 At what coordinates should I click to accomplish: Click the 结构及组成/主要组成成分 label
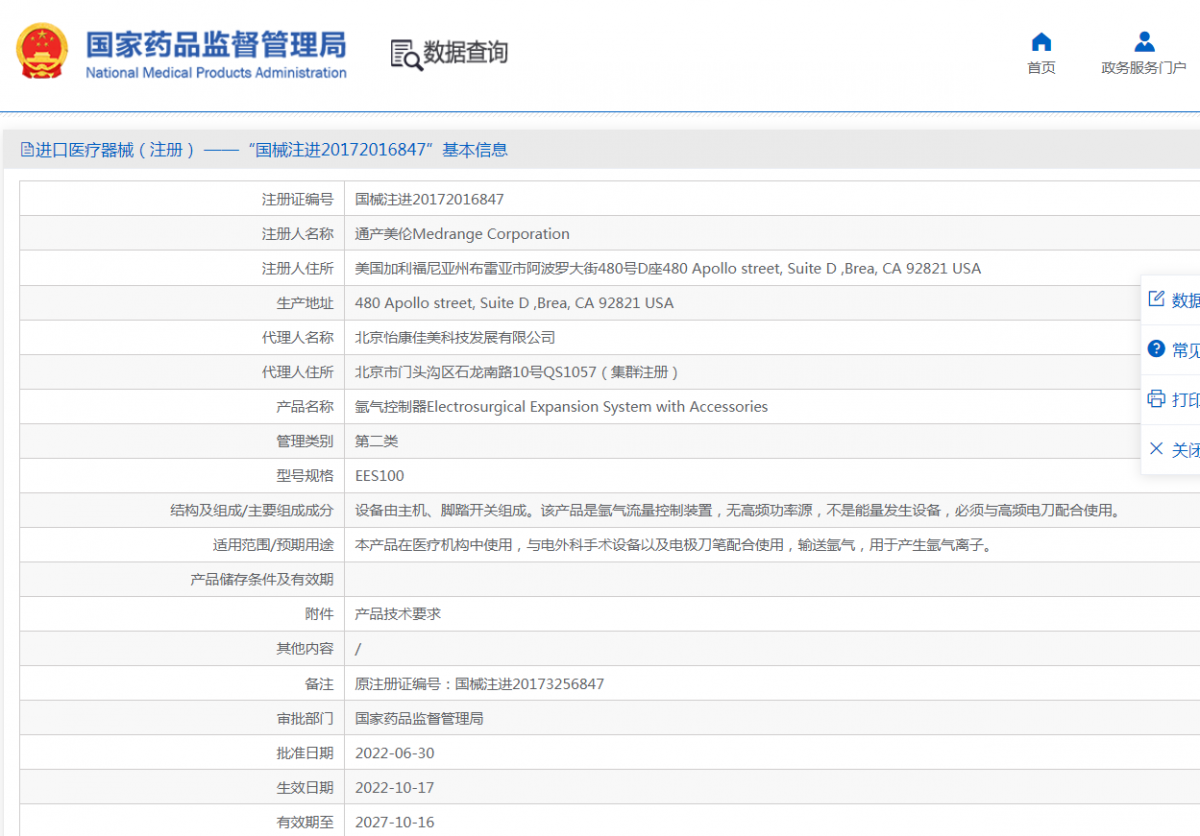tap(252, 510)
